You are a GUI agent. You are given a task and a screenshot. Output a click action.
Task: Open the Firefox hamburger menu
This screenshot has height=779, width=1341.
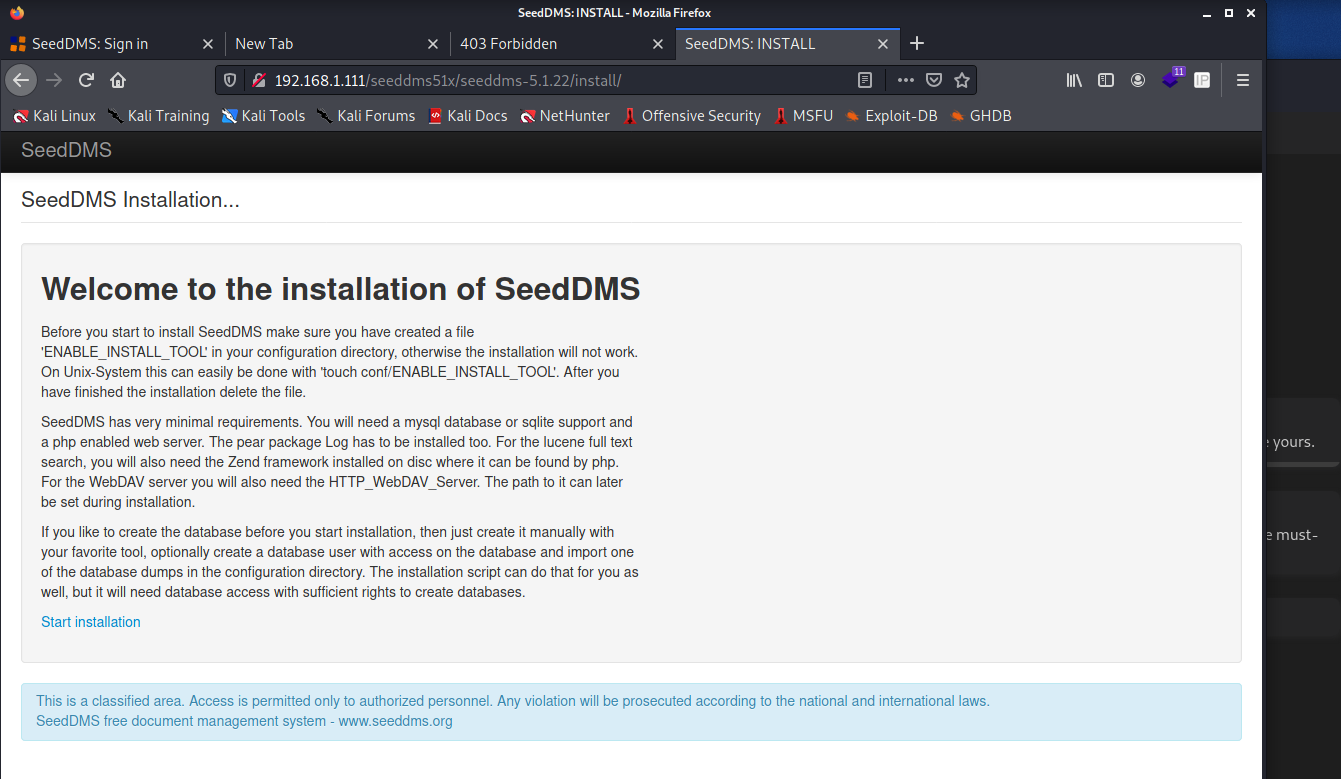(x=1243, y=80)
